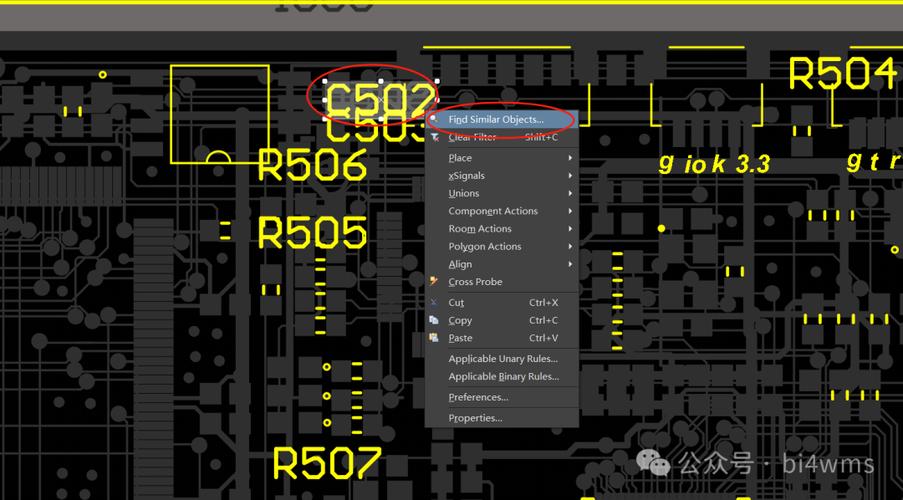Image resolution: width=903 pixels, height=500 pixels.
Task: Choose Find Similar Objects from context menu
Action: [502, 120]
